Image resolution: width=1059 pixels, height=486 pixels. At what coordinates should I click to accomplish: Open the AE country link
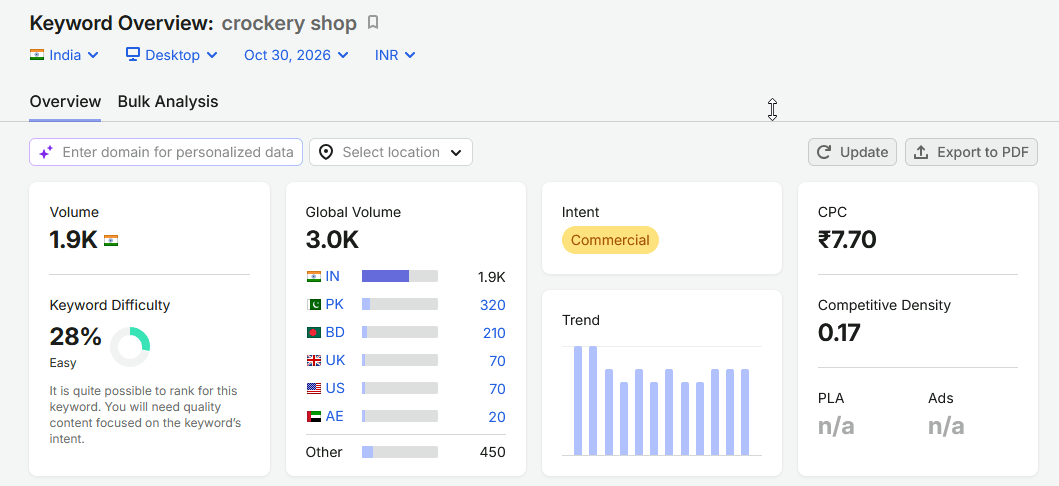pyautogui.click(x=334, y=416)
